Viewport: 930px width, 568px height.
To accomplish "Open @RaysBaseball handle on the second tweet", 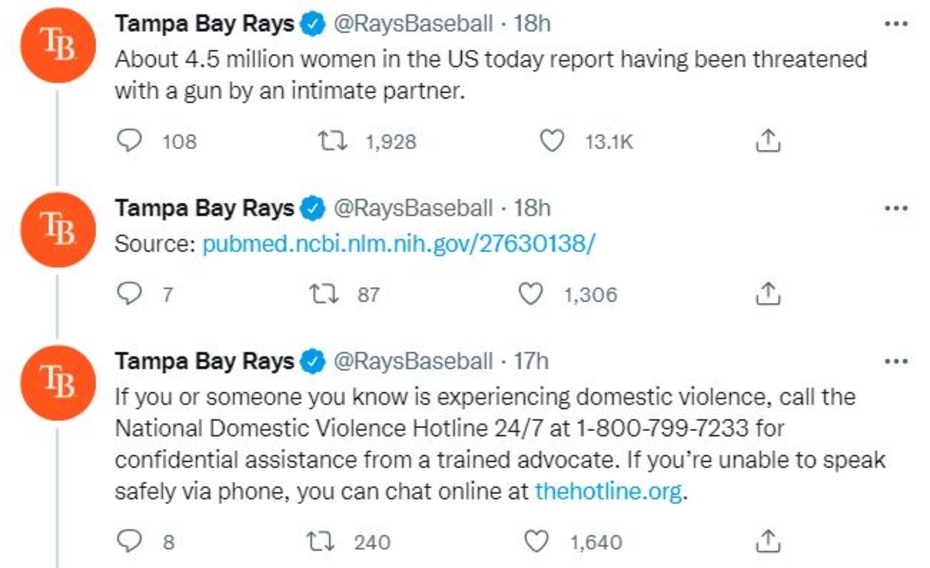I will pos(412,208).
